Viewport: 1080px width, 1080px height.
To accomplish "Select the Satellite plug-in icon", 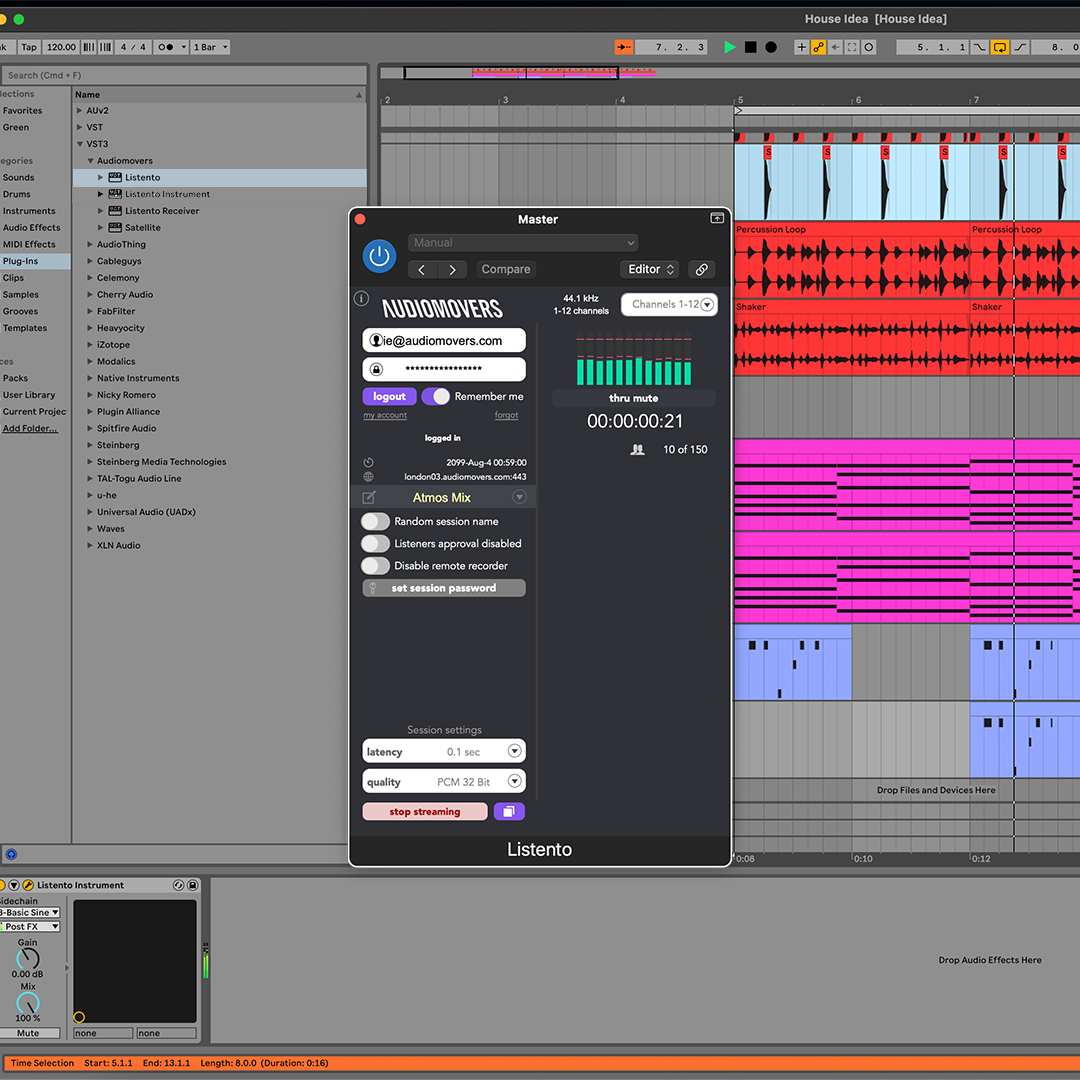I will [x=115, y=227].
